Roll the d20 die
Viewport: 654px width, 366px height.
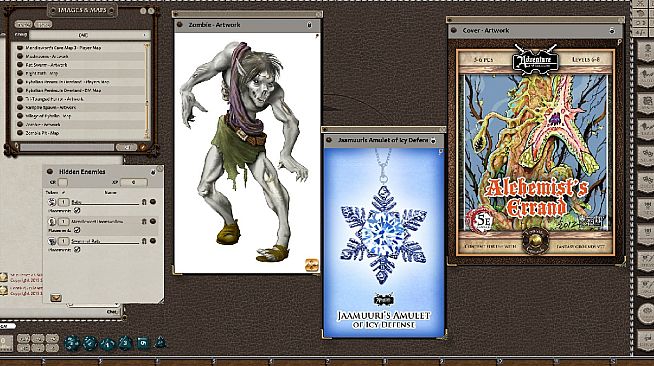72,343
